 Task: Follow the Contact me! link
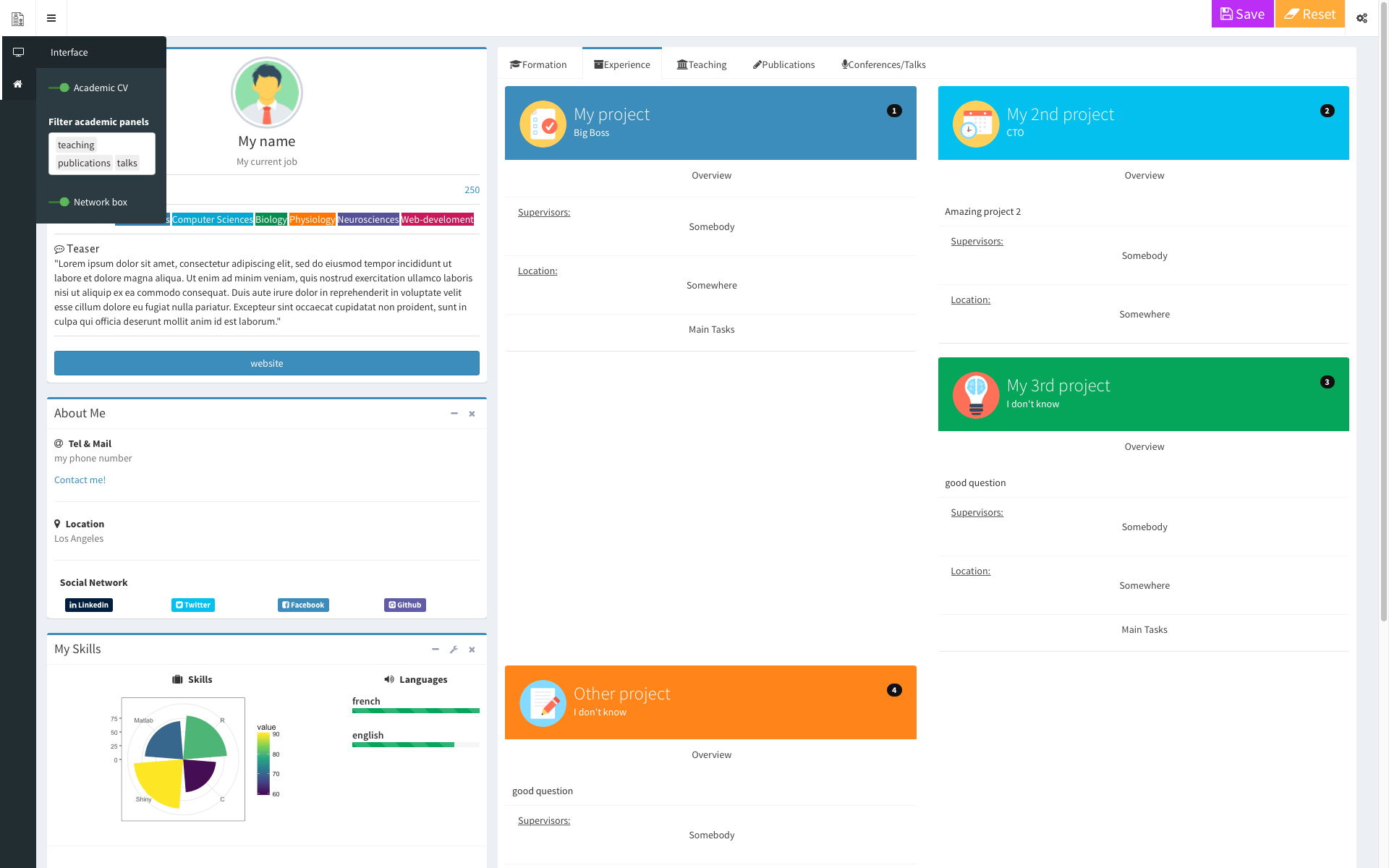(x=80, y=480)
